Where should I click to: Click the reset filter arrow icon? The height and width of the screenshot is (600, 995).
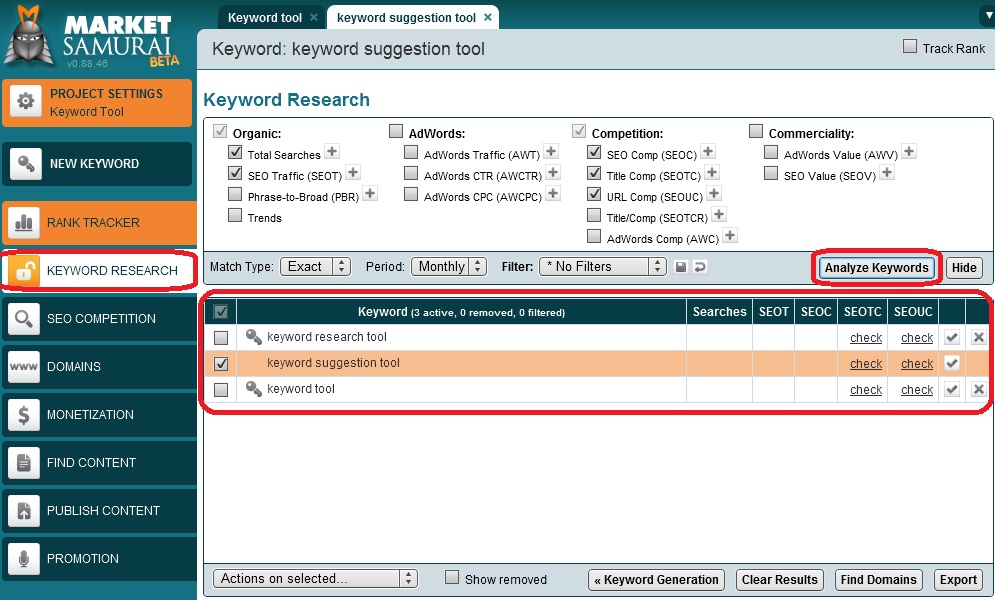click(699, 267)
